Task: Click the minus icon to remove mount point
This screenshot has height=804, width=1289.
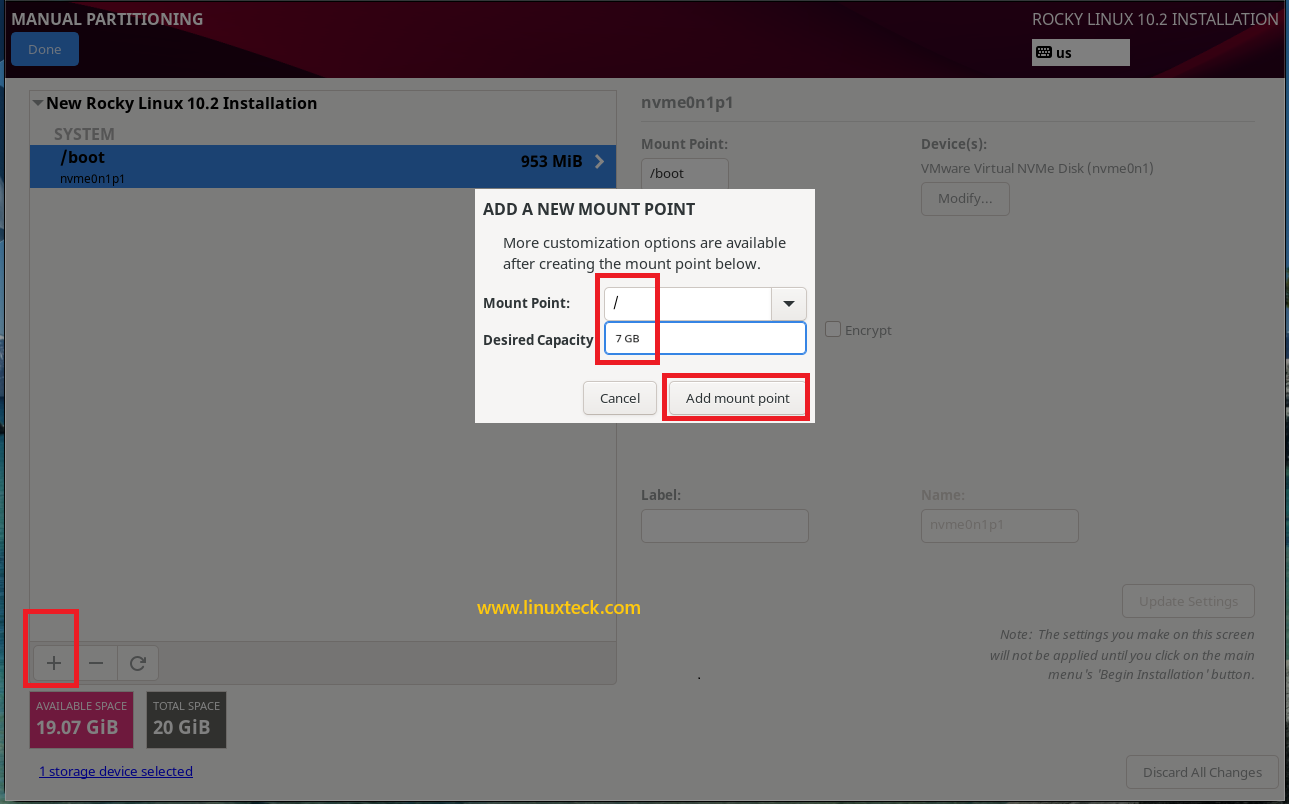Action: [96, 663]
